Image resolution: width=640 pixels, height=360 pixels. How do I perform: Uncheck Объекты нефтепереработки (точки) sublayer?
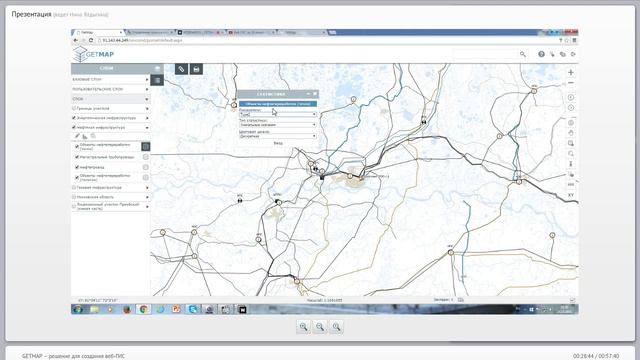(77, 146)
